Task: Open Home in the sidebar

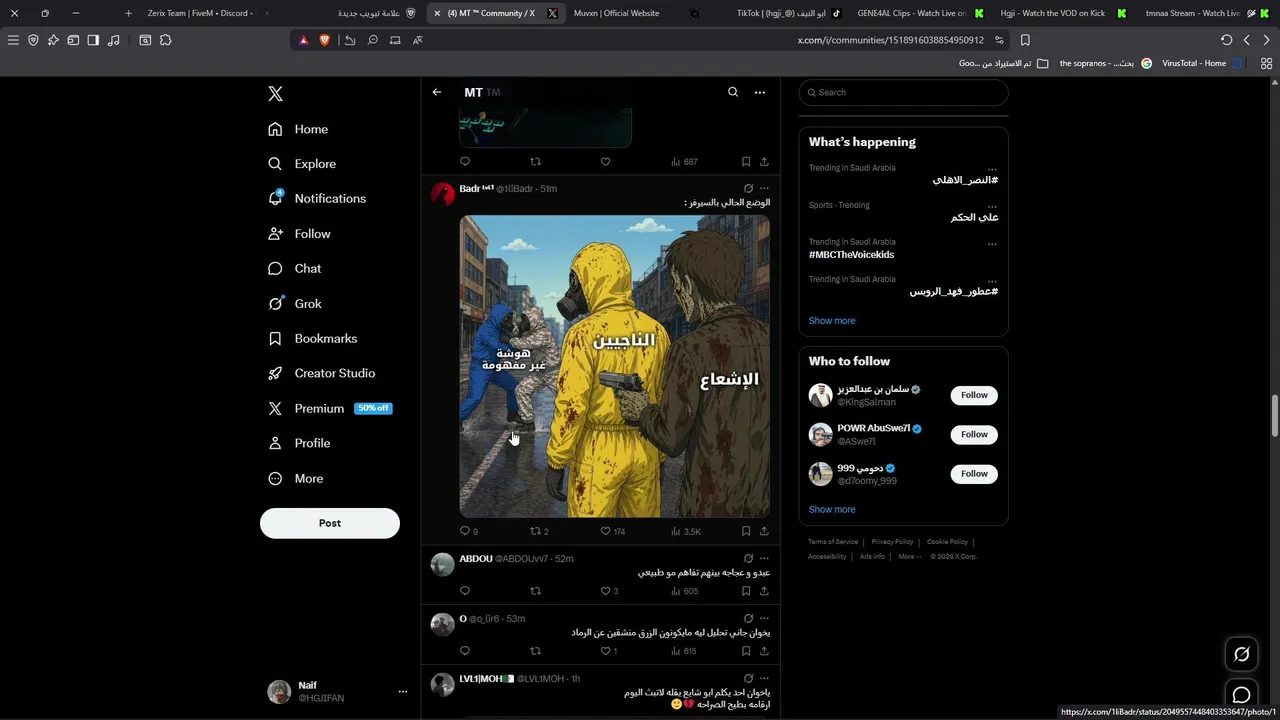Action: (298, 129)
